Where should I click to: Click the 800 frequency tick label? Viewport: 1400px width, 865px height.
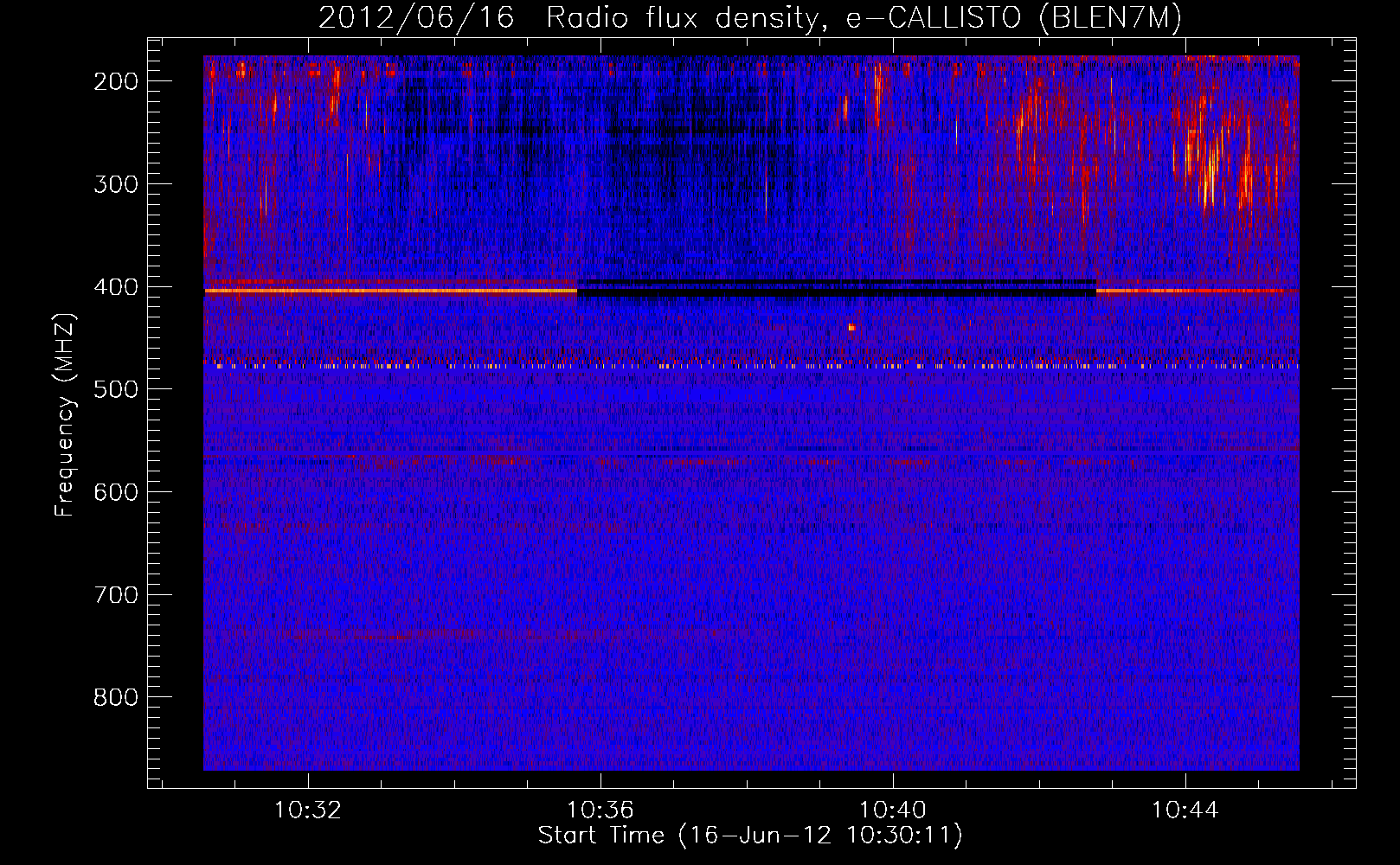point(116,697)
